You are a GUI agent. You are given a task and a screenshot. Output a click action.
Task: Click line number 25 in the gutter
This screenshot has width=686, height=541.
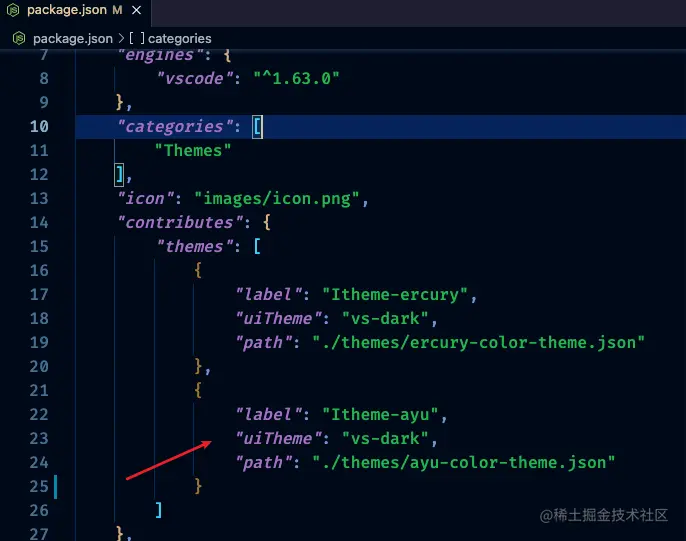(39, 486)
